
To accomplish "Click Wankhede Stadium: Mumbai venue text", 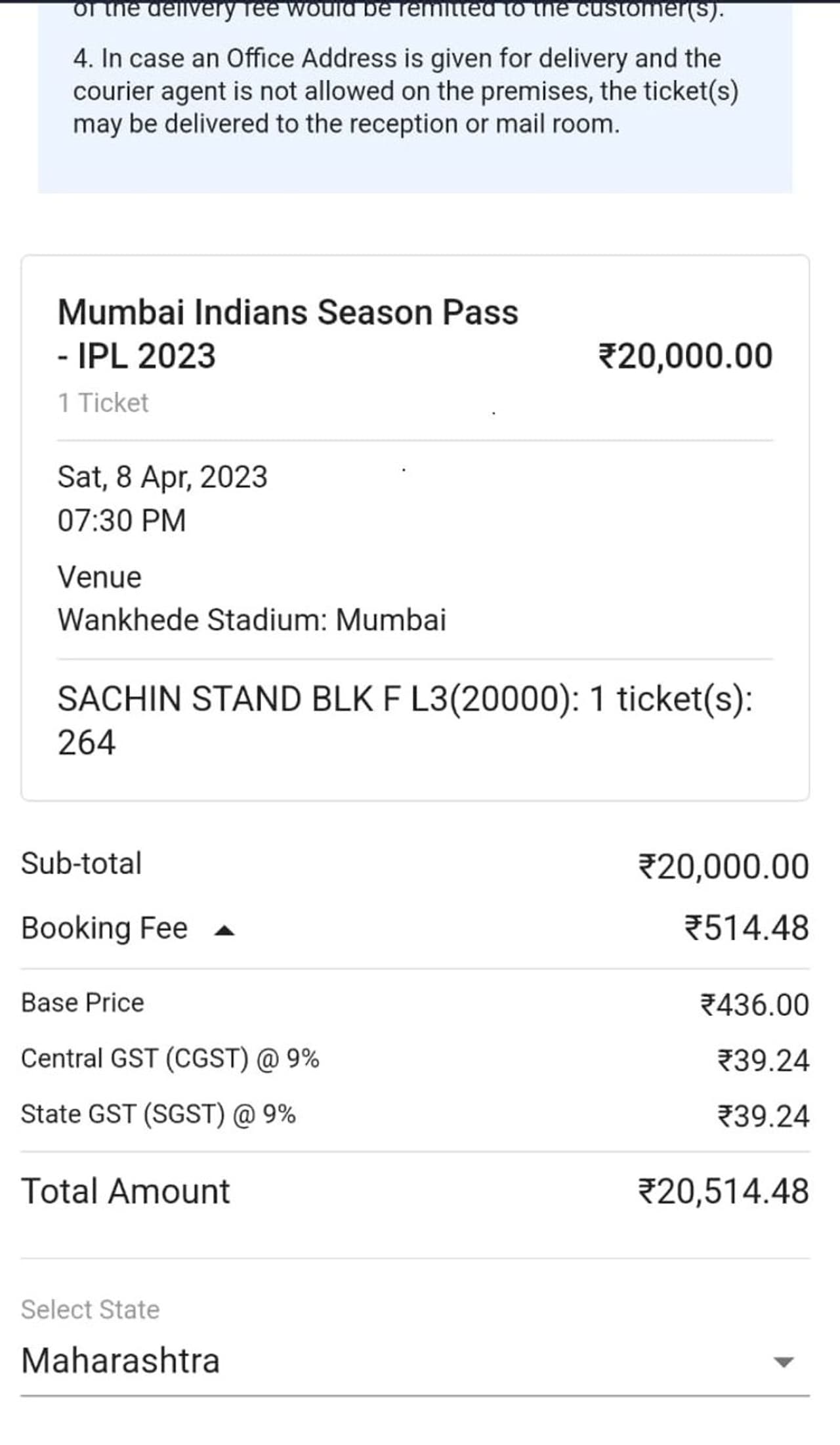I will [x=251, y=620].
